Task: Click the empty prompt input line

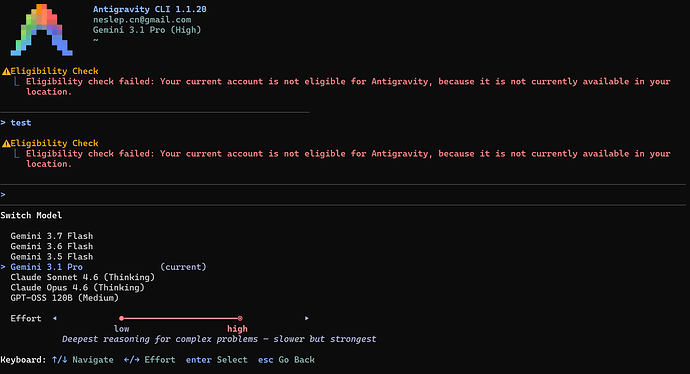Action: [x=343, y=194]
